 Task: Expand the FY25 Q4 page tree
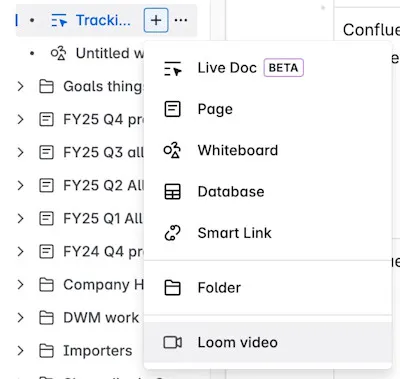click(x=21, y=119)
